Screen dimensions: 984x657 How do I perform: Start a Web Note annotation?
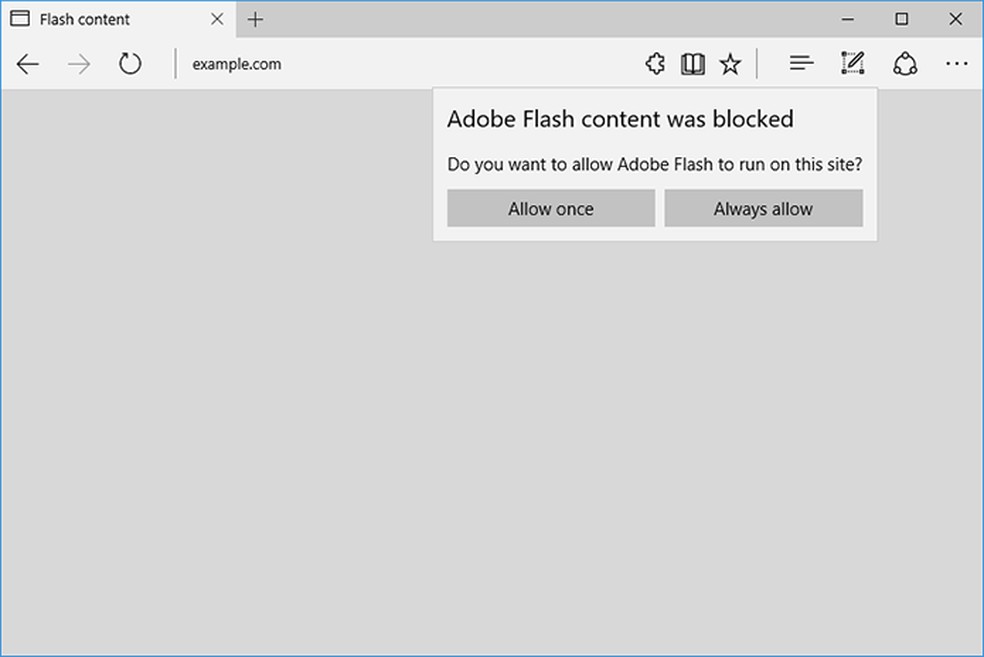[x=851, y=63]
